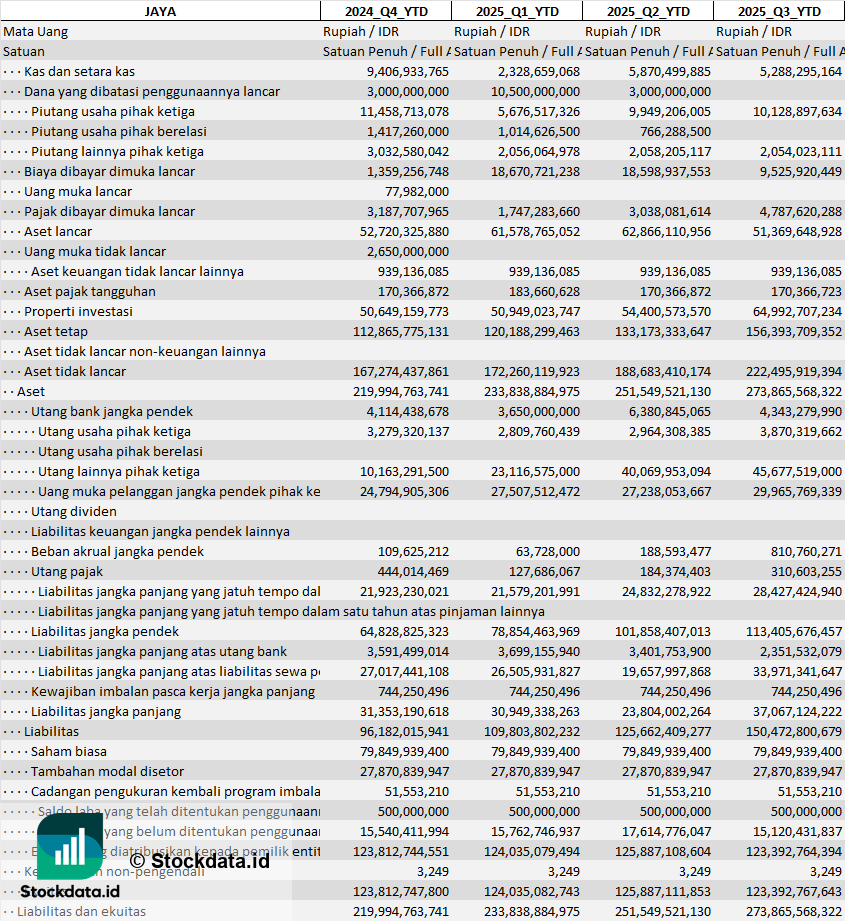Click the Satuan row label
The width and height of the screenshot is (845, 921).
click(24, 52)
